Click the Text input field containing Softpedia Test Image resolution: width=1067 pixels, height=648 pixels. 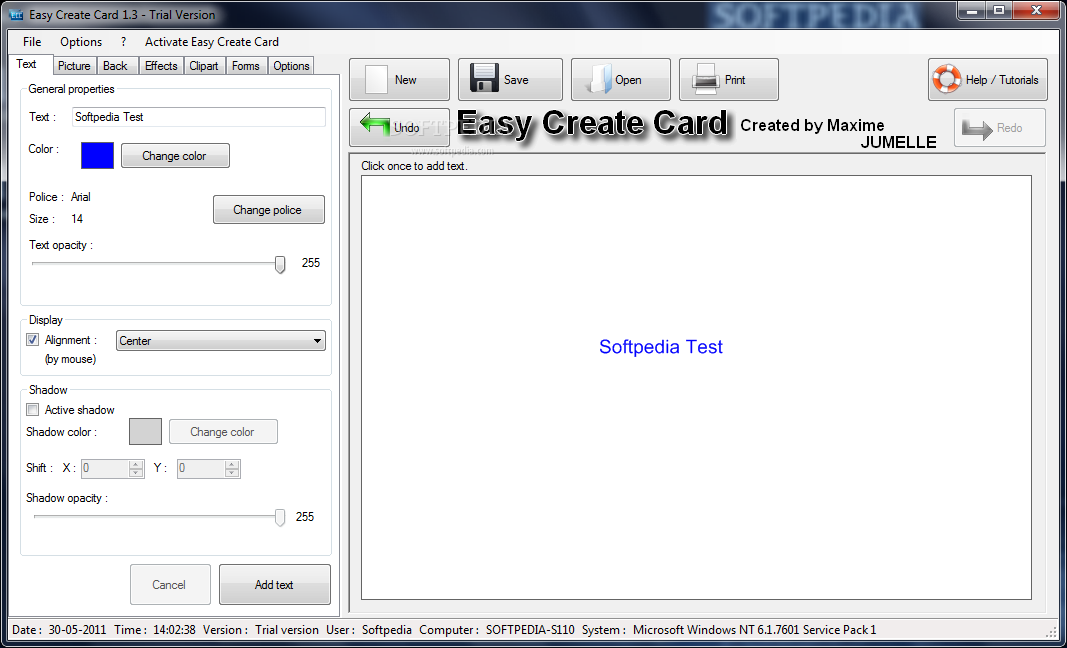(199, 117)
